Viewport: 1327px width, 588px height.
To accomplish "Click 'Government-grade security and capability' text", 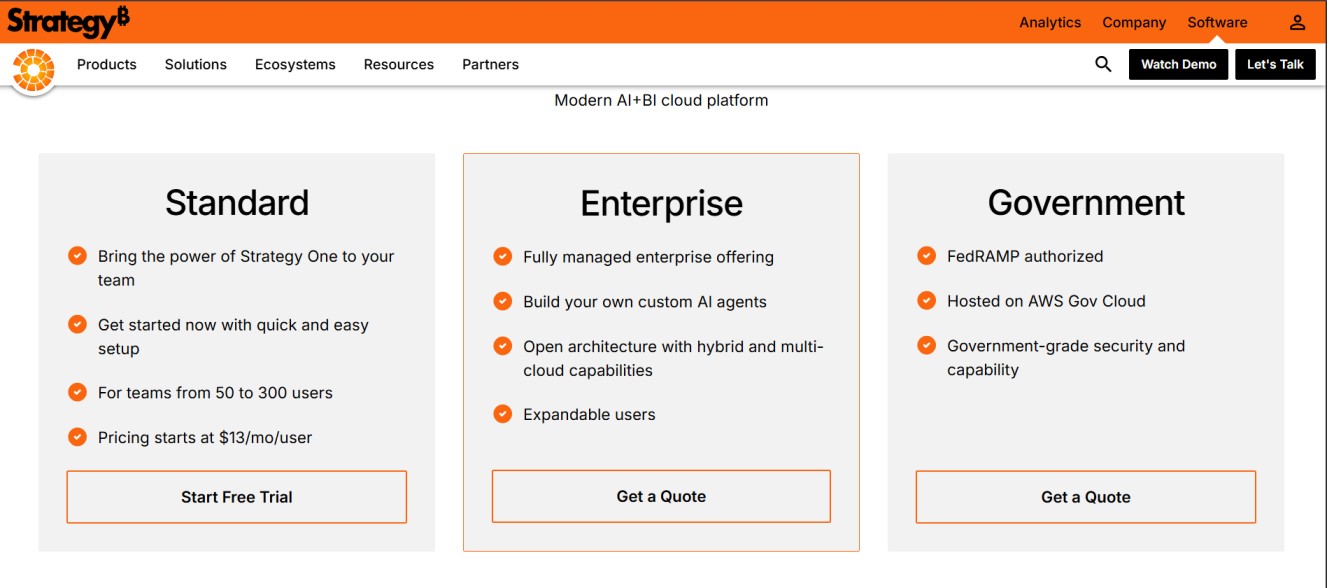I will [x=1066, y=357].
